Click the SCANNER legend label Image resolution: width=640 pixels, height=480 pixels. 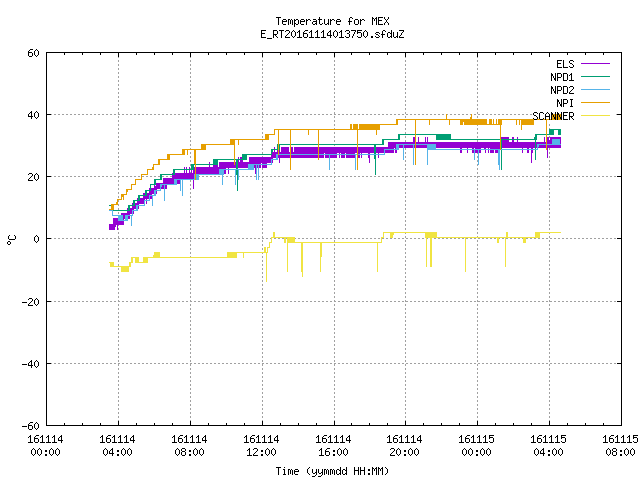(x=553, y=116)
